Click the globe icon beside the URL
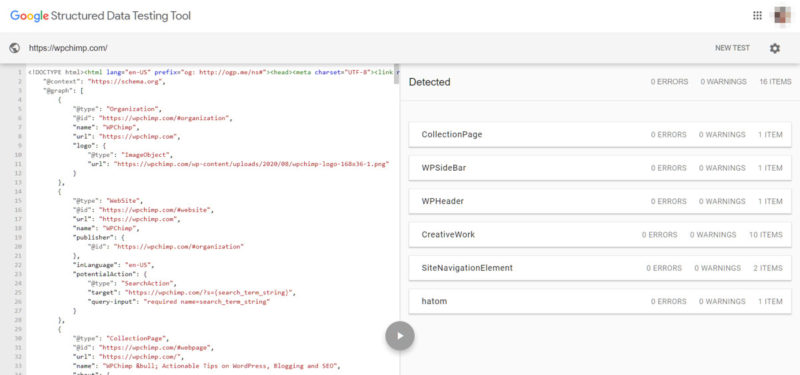 15,48
